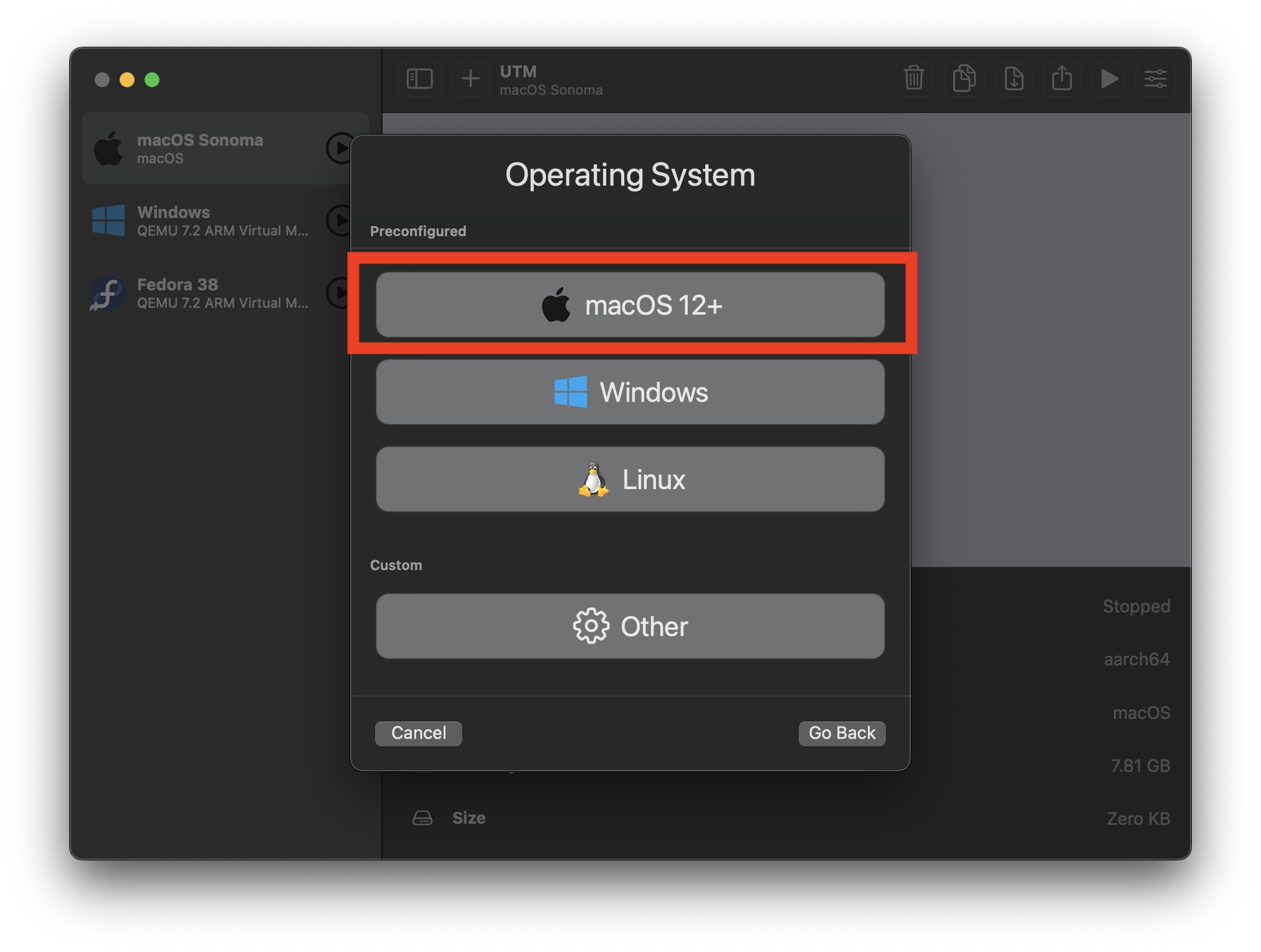
Task: Open VM settings with the sliders icon
Action: (1156, 79)
